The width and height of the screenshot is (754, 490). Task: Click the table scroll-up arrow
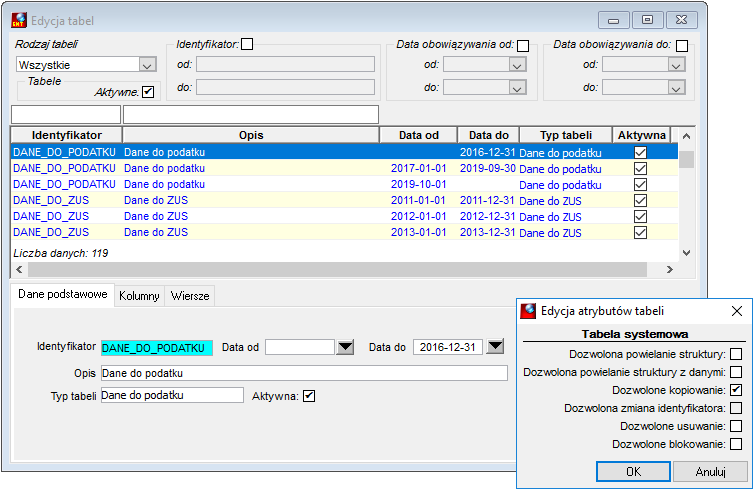point(687,136)
